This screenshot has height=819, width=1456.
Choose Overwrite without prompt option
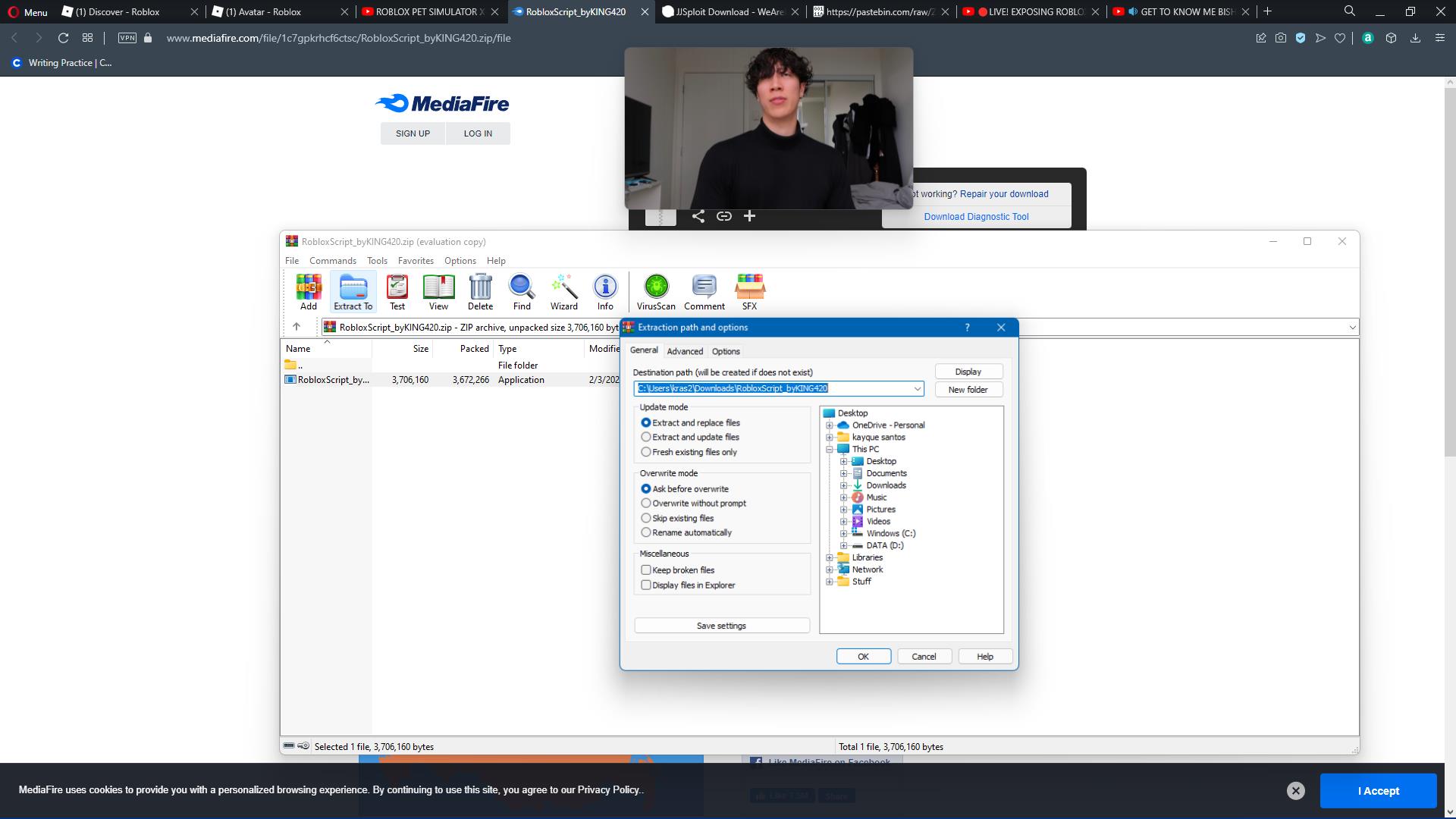pyautogui.click(x=646, y=504)
